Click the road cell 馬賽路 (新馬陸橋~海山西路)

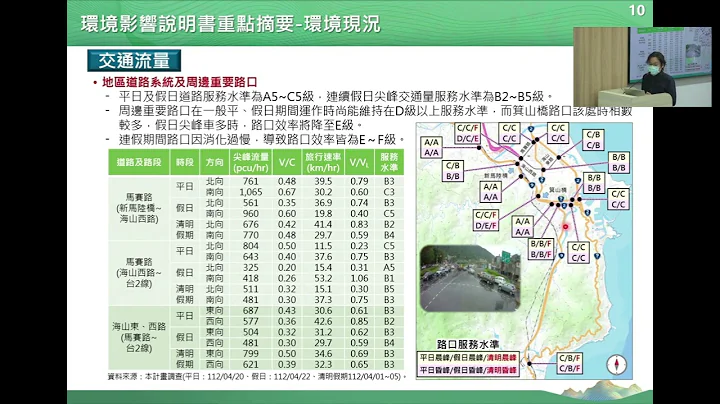[x=139, y=208]
